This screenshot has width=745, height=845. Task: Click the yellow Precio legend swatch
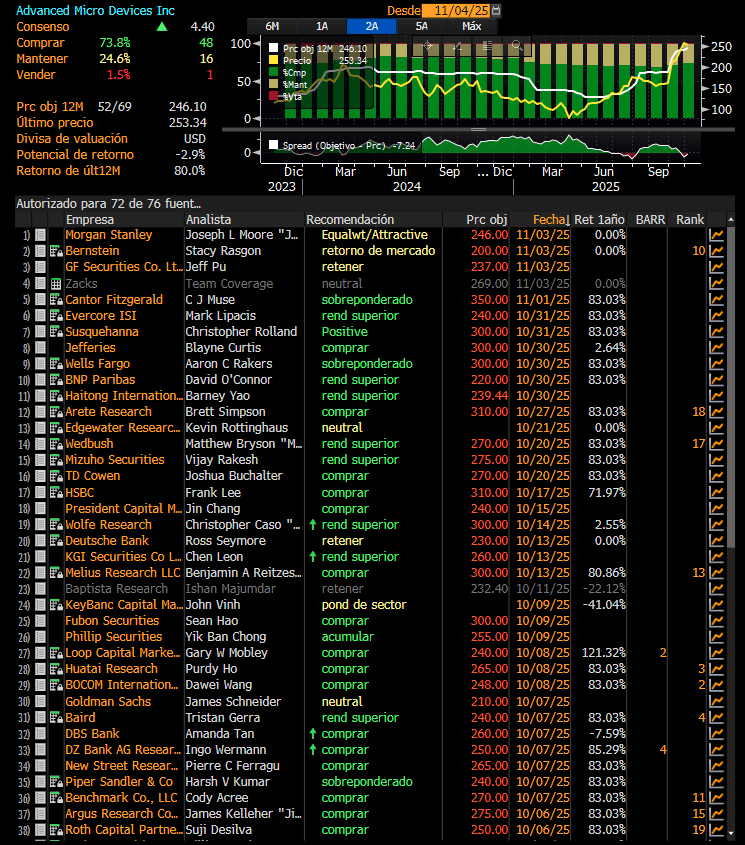(273, 60)
